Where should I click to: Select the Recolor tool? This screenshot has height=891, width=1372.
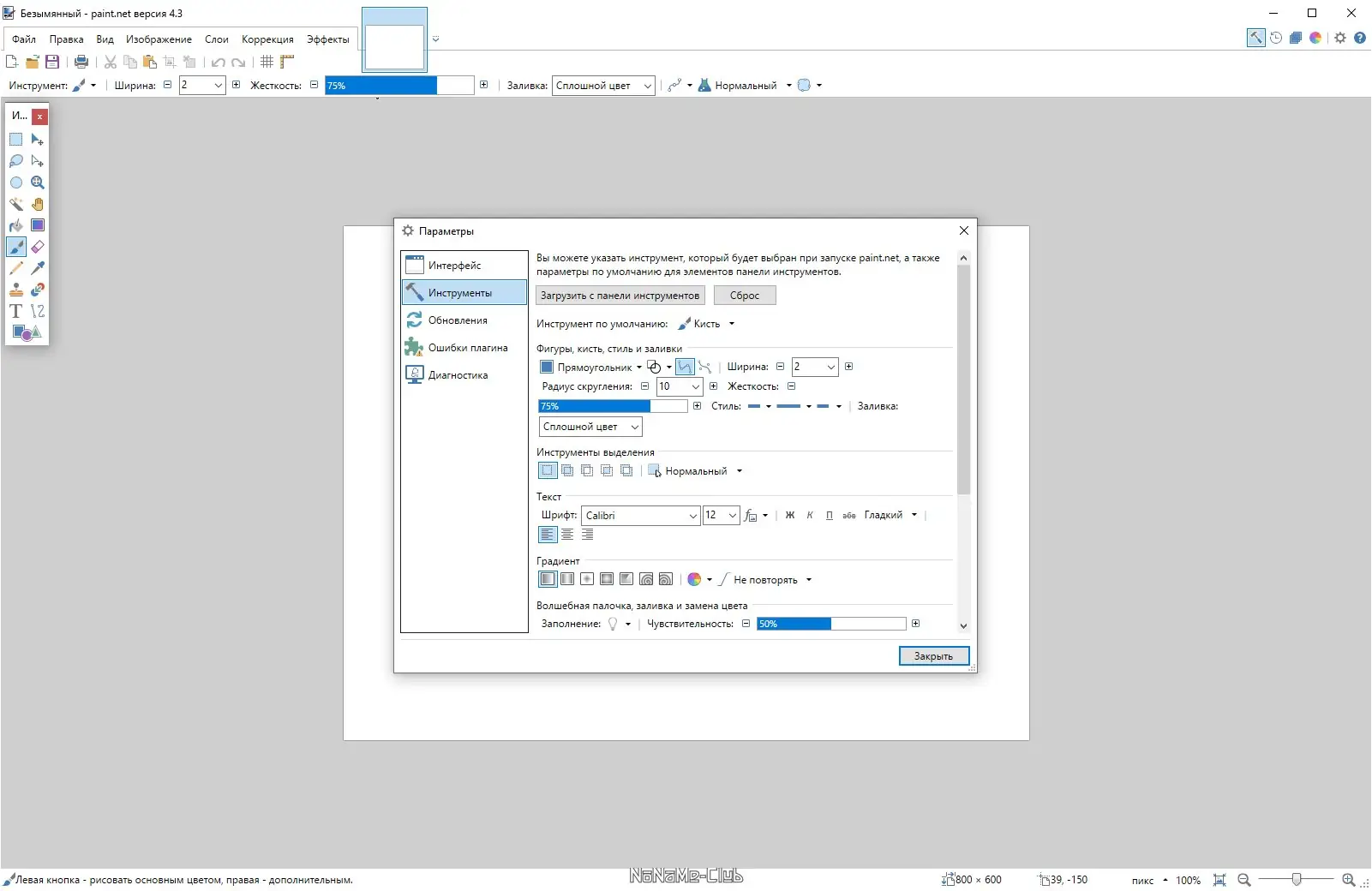point(38,290)
